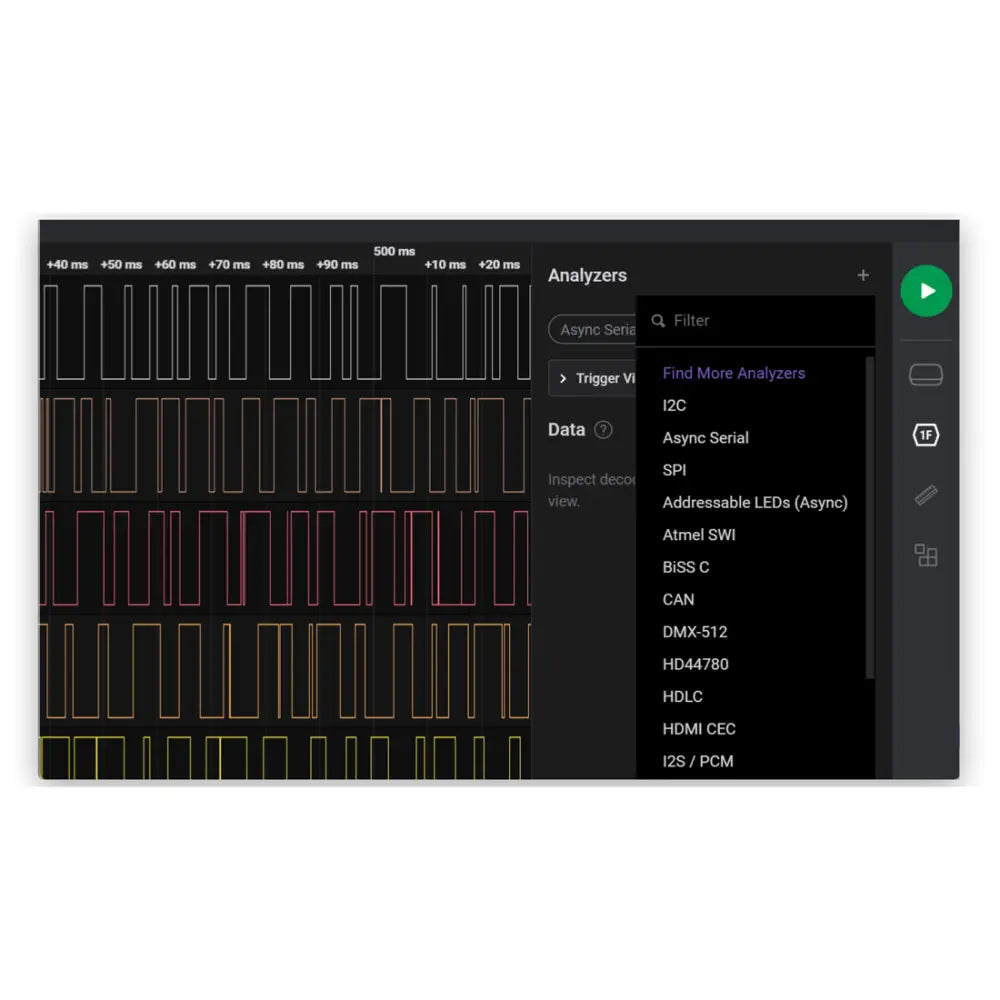
Task: Click the Data help question mark
Action: pos(604,430)
